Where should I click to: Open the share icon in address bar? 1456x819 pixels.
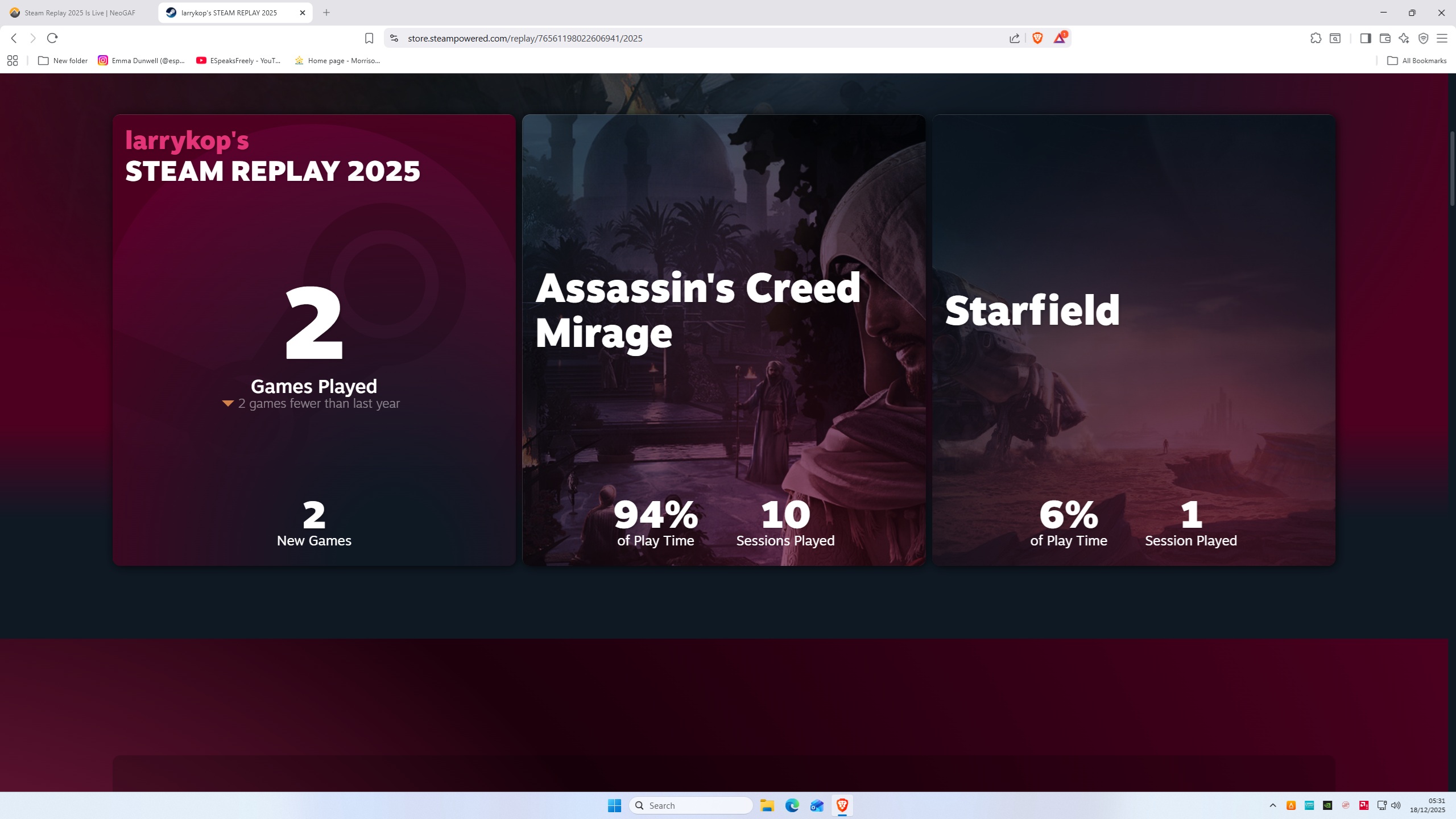[x=1015, y=38]
